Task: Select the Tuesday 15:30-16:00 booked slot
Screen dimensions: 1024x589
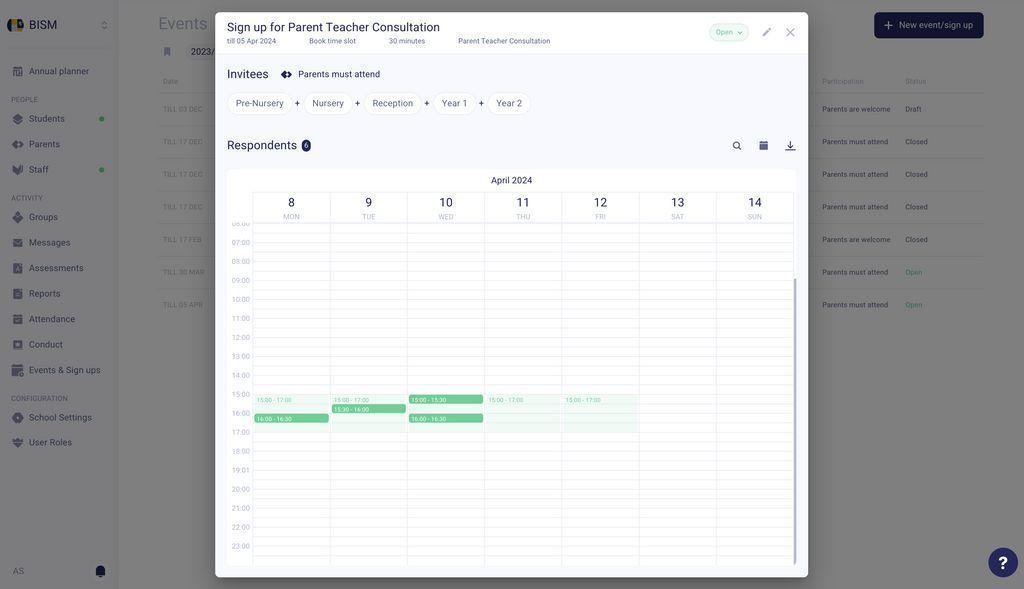Action: 369,409
